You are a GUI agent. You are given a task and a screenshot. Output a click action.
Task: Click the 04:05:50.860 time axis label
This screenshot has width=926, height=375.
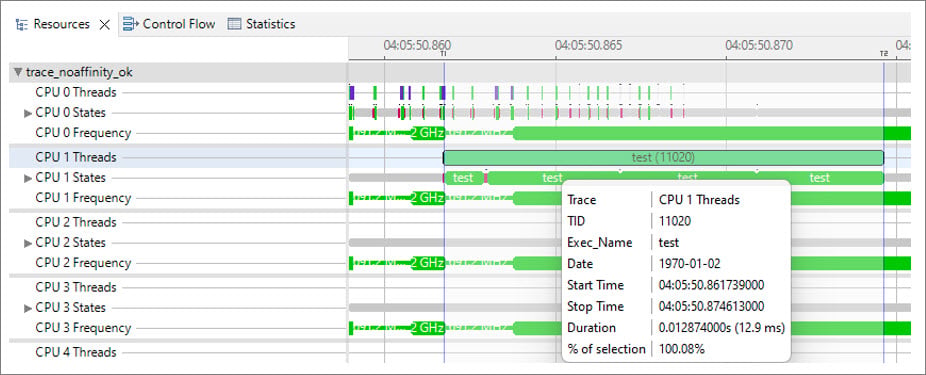pos(417,45)
